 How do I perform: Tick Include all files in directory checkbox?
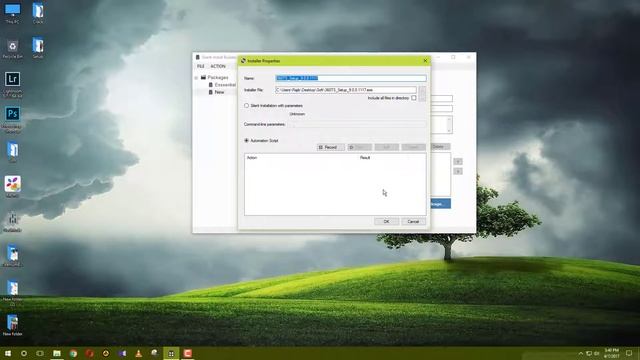tap(414, 98)
